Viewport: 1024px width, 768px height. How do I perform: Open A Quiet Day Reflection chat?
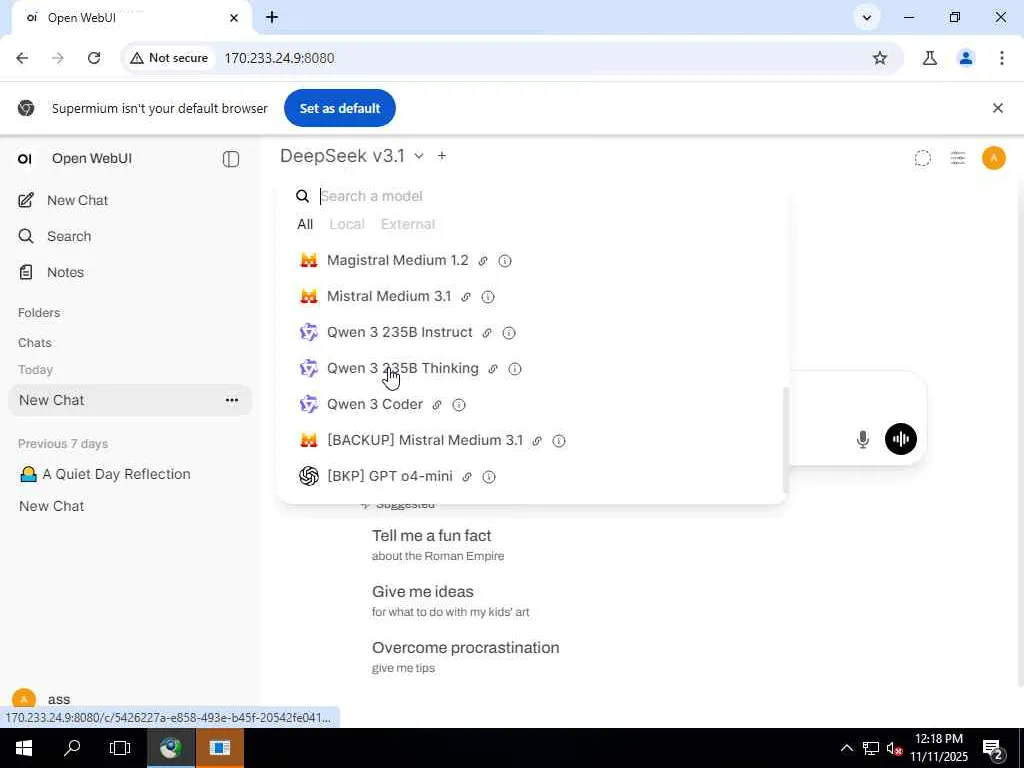pyautogui.click(x=116, y=475)
